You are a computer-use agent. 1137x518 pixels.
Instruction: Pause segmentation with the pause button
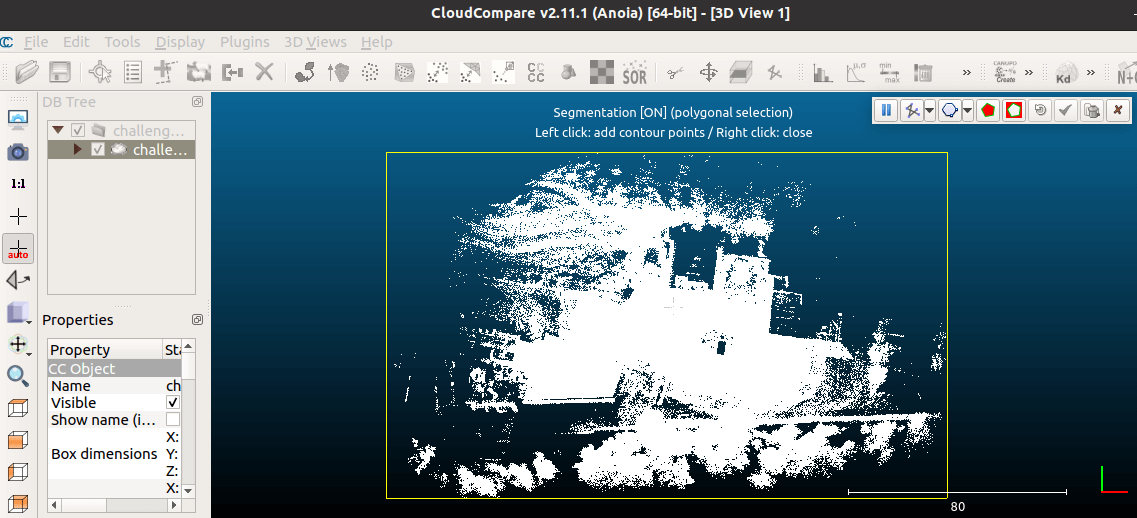(886, 110)
